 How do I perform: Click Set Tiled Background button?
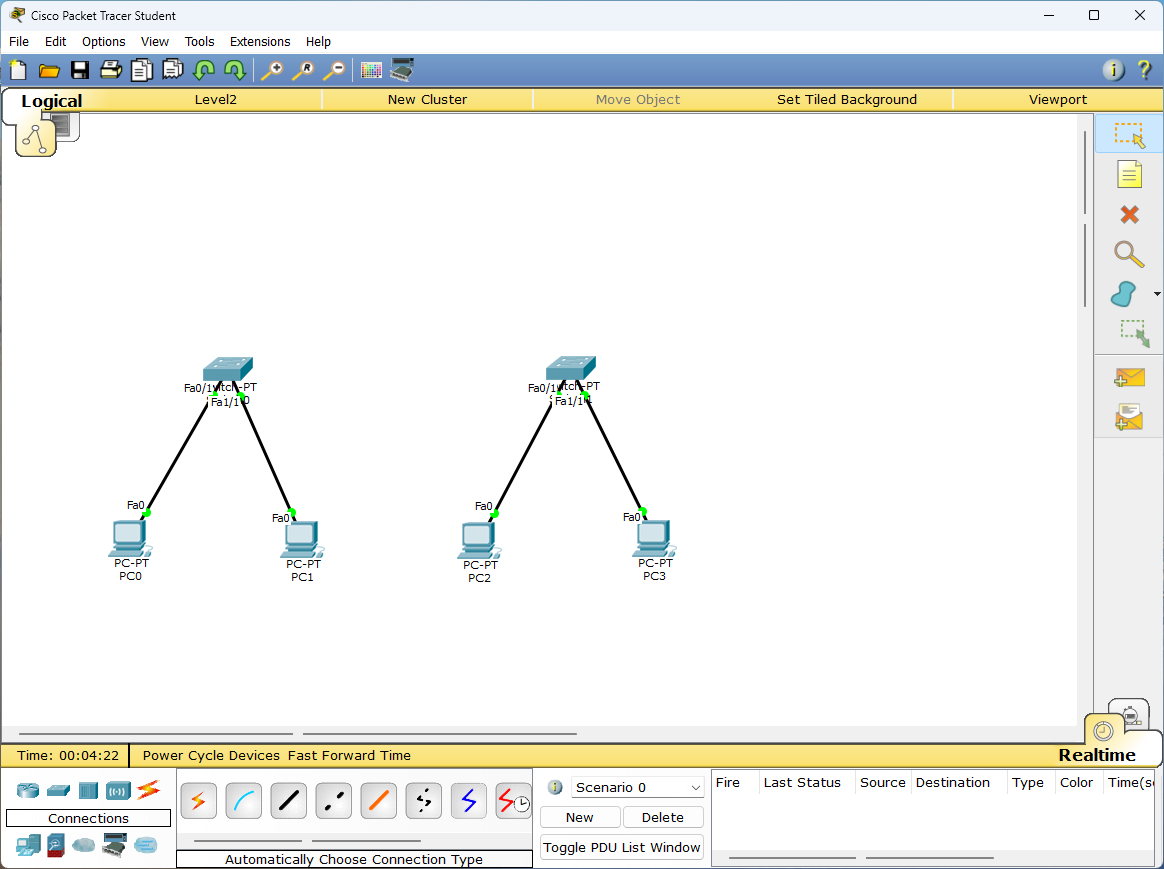coord(846,99)
